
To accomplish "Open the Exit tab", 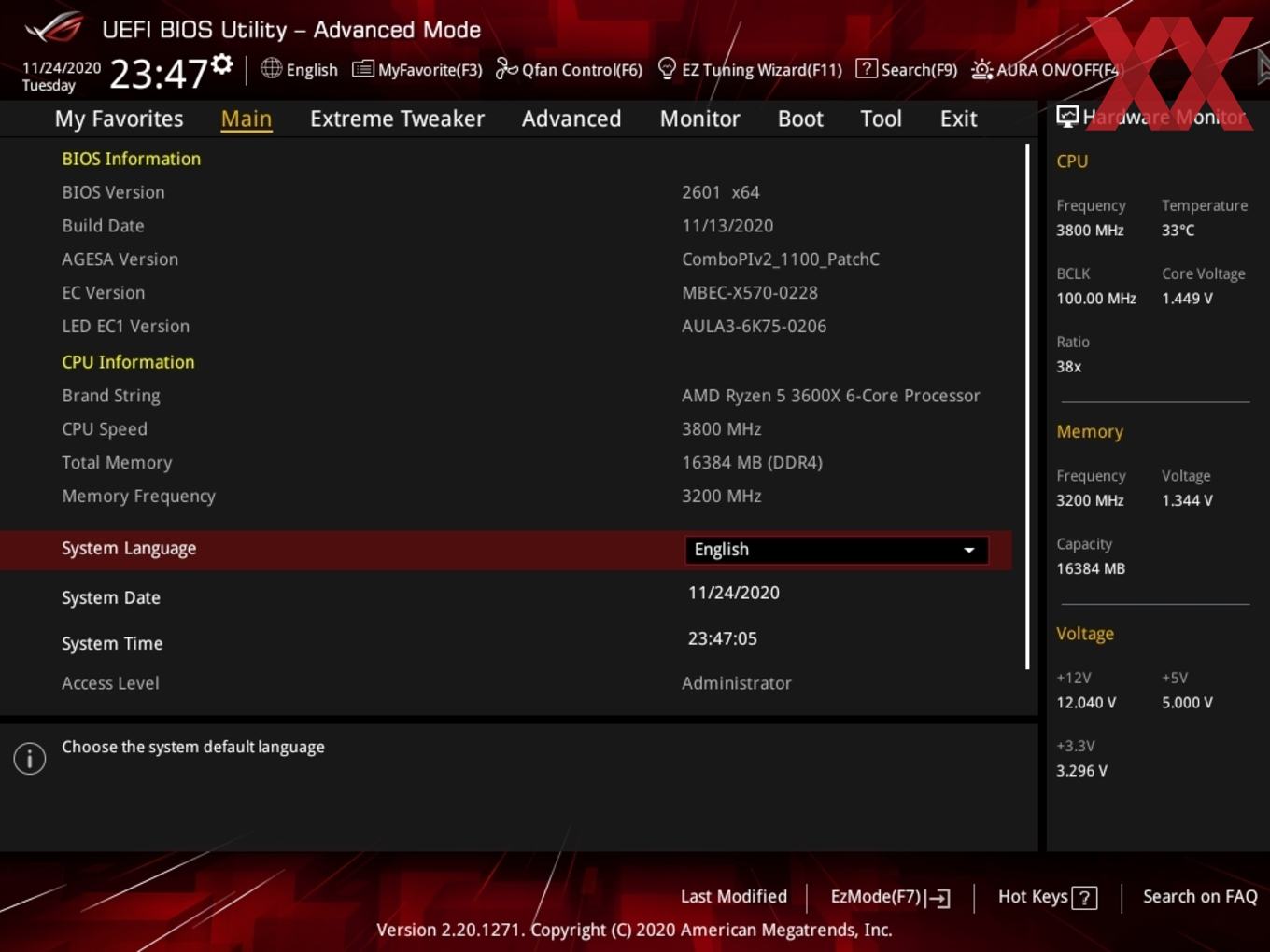I will click(958, 119).
